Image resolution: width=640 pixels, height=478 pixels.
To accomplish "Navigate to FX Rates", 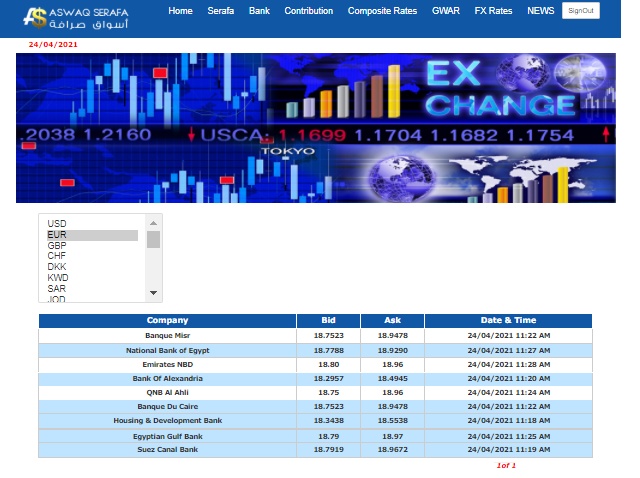I will (493, 11).
